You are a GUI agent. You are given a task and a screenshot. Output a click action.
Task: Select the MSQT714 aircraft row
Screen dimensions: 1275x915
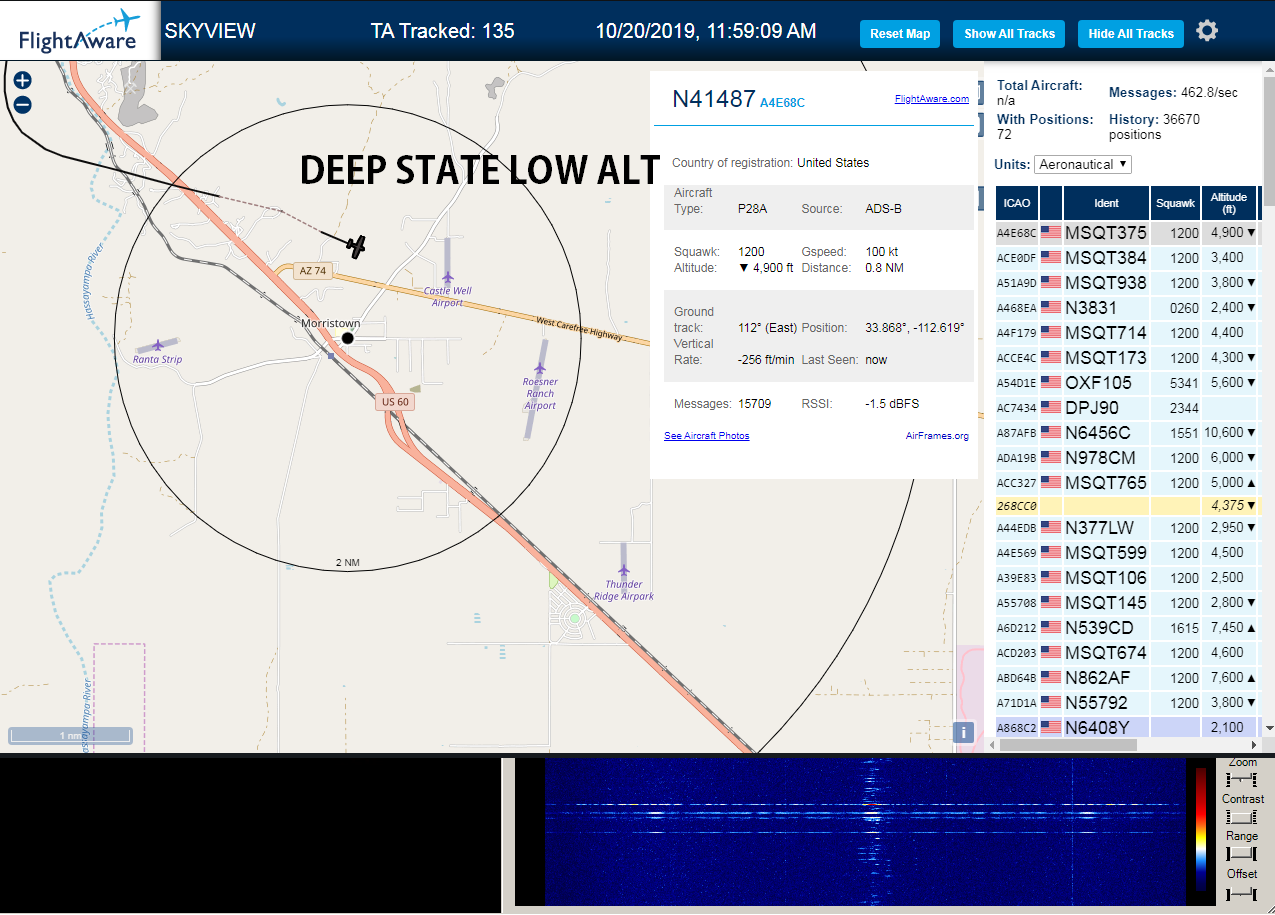[1127, 333]
